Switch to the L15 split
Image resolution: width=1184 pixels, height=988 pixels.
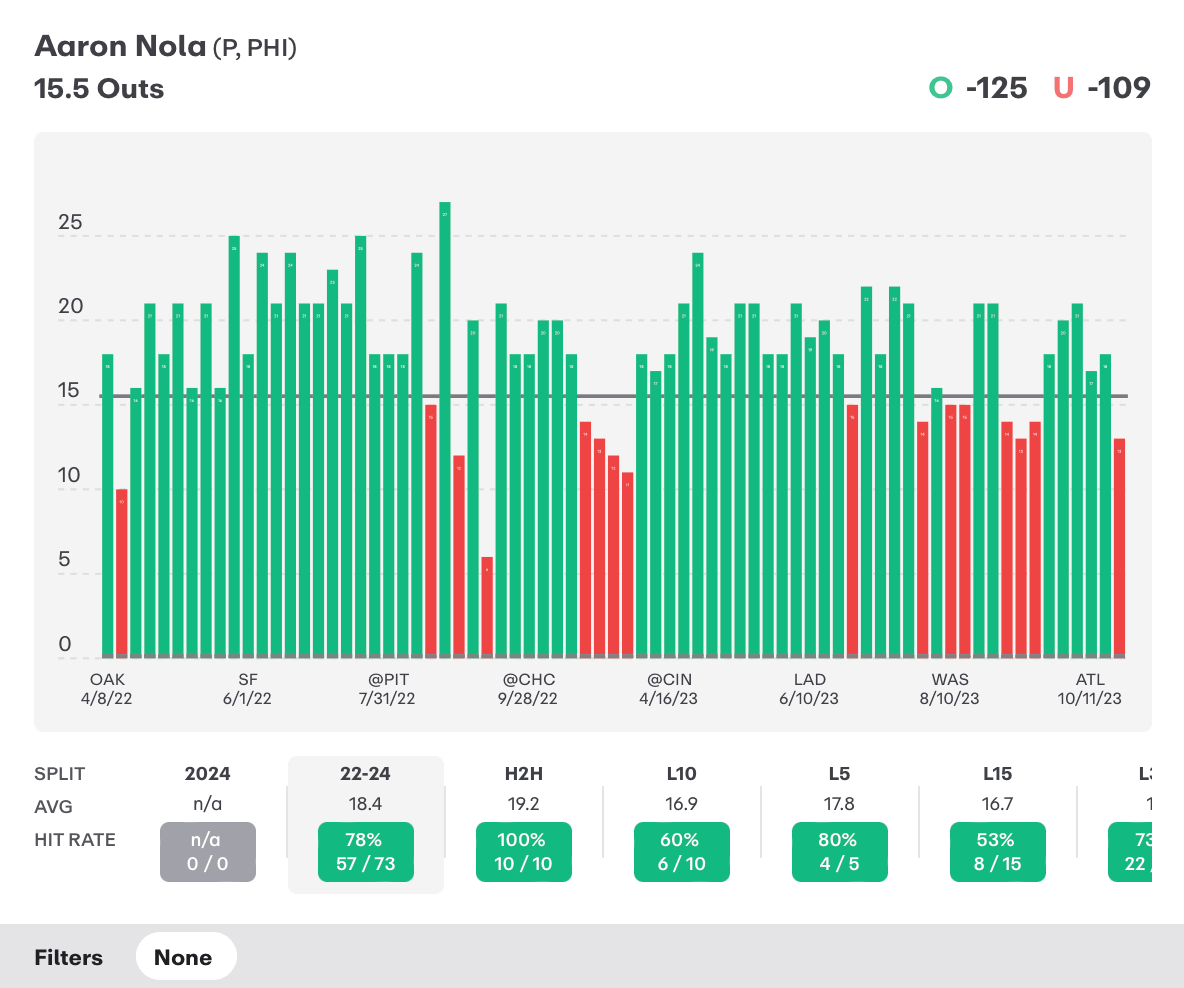[997, 773]
